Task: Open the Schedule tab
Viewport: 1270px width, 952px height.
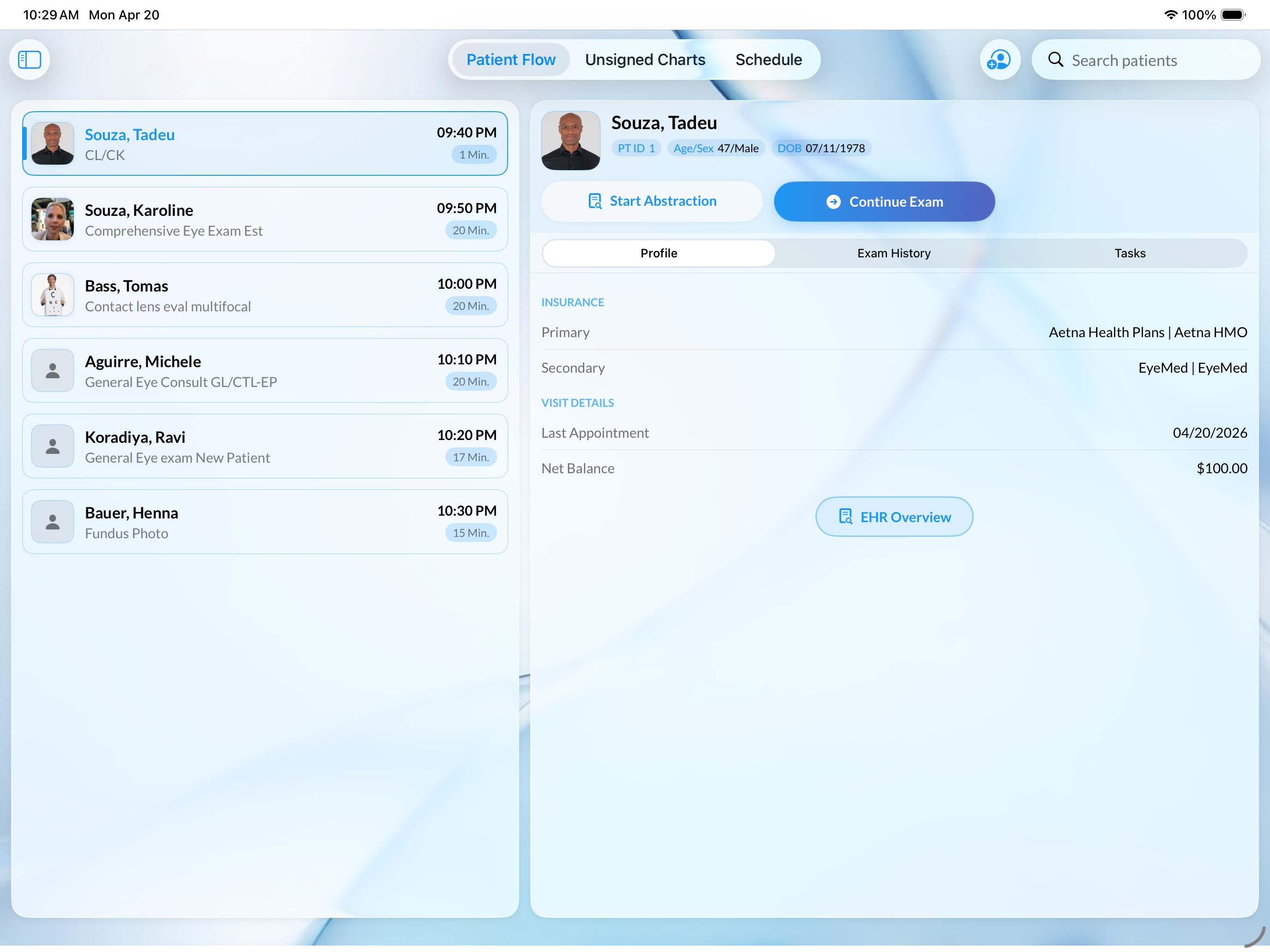Action: coord(768,59)
